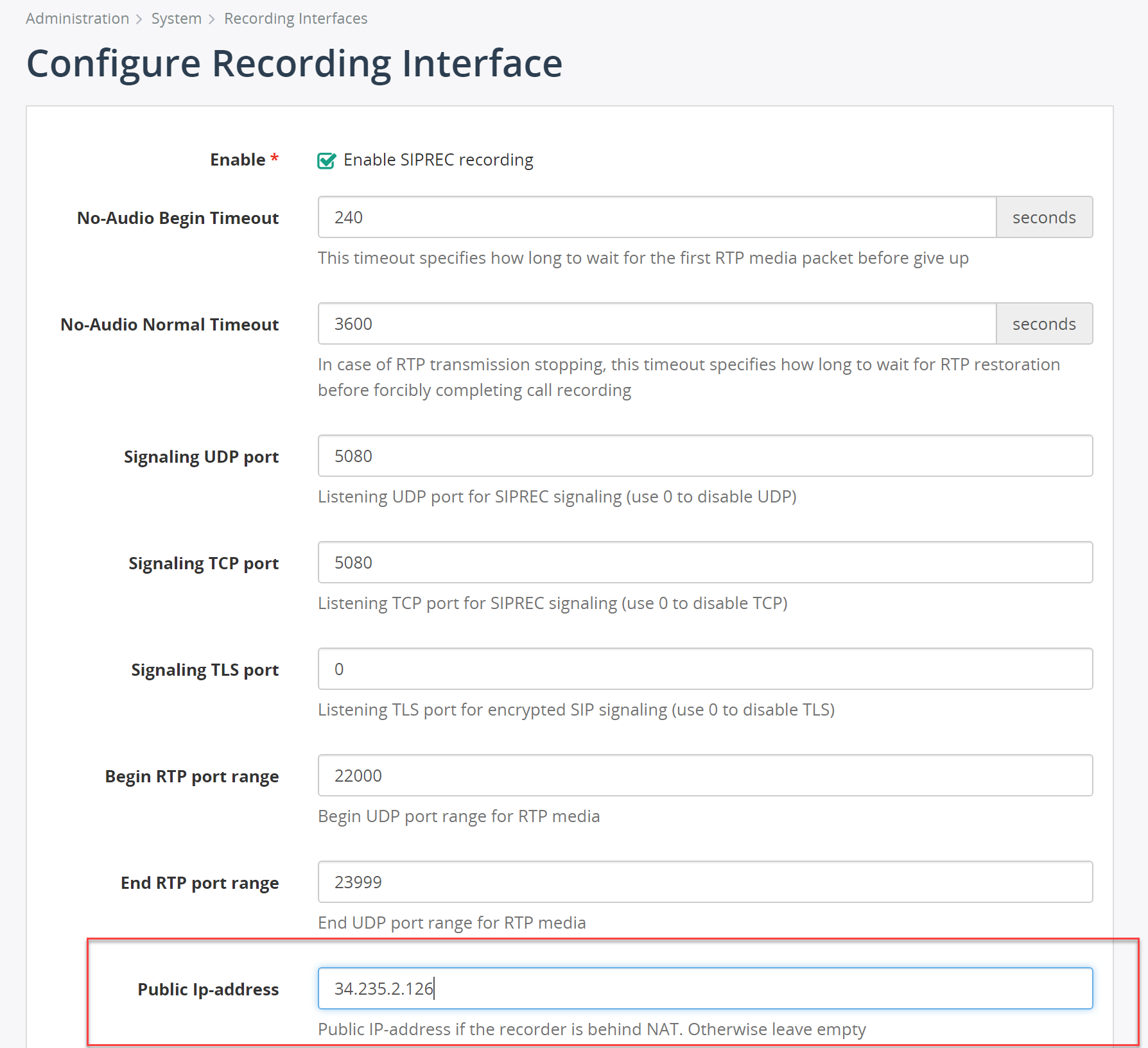Click the 'Listening TCP port for SIPREC signaling' hint
Image resolution: width=1148 pixels, height=1048 pixels.
pos(553,603)
